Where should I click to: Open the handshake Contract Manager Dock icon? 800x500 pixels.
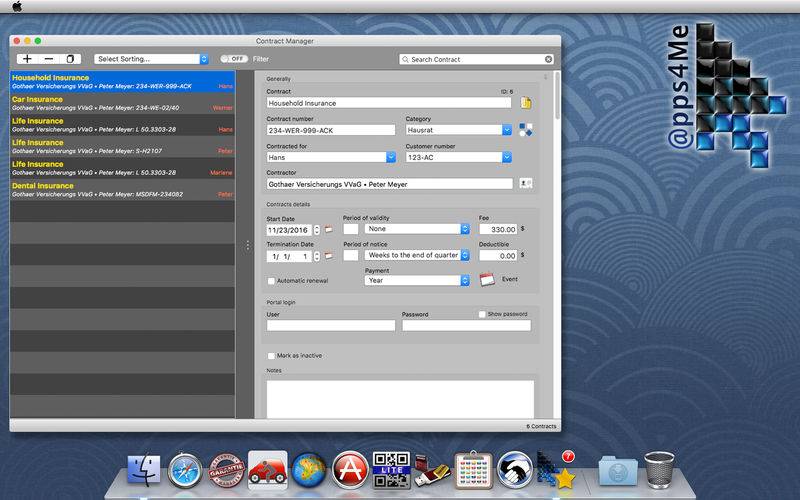pyautogui.click(x=515, y=470)
